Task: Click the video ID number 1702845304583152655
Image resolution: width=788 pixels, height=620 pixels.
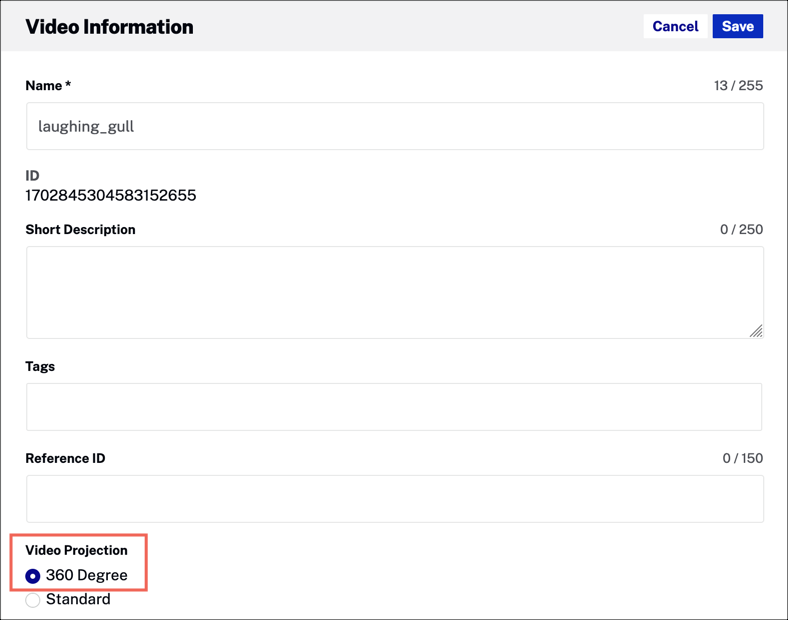Action: click(111, 196)
